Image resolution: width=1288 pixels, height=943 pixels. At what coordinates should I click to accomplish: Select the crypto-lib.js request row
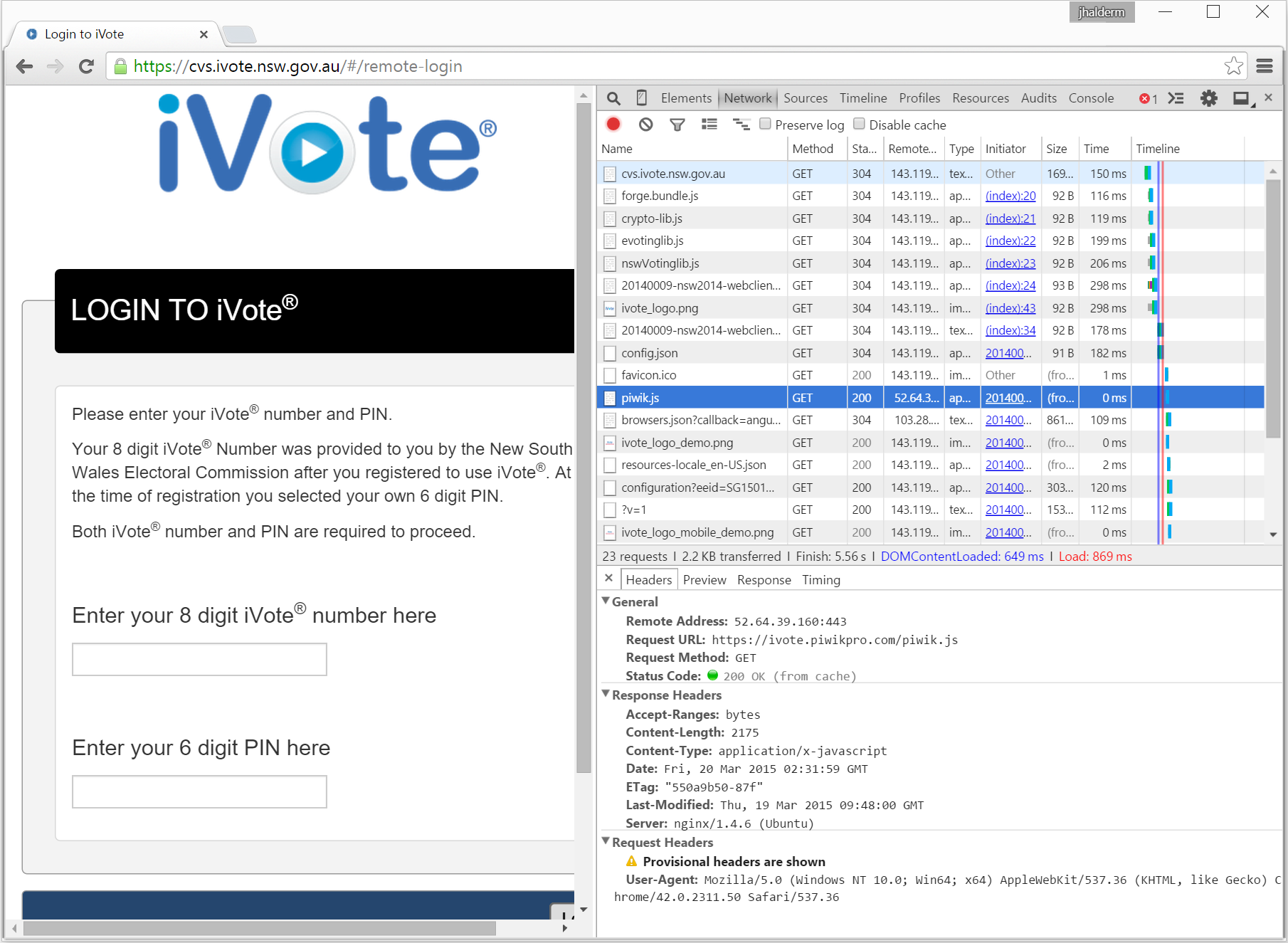pyautogui.click(x=931, y=218)
